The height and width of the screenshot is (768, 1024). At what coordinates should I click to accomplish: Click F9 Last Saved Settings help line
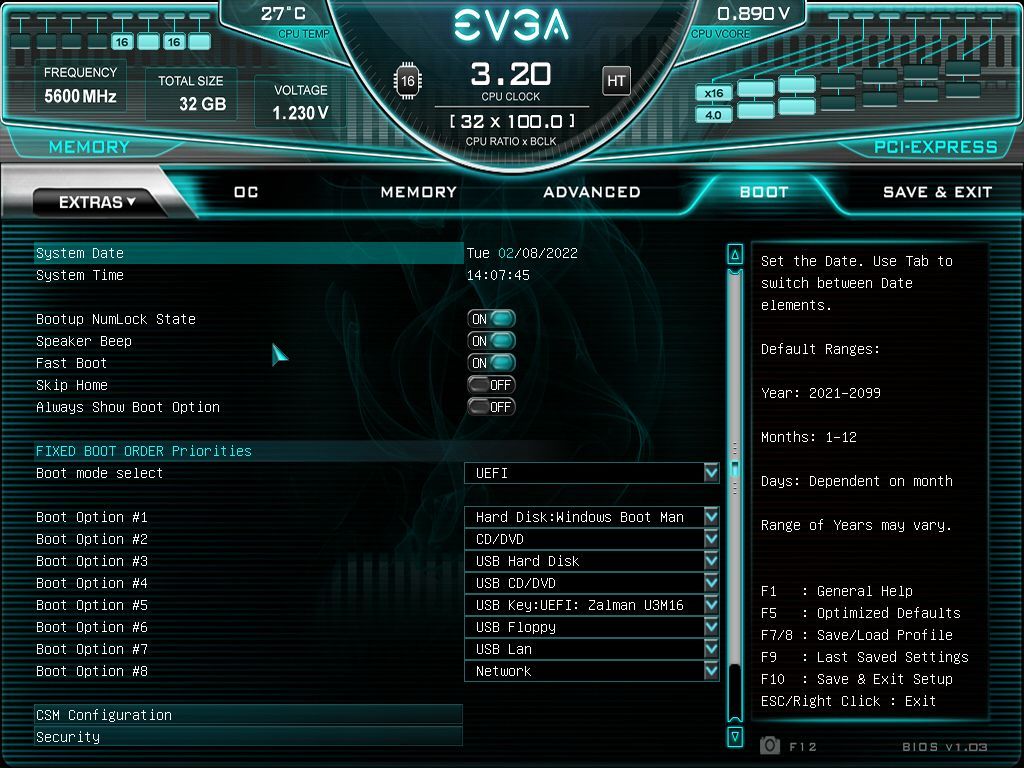865,657
